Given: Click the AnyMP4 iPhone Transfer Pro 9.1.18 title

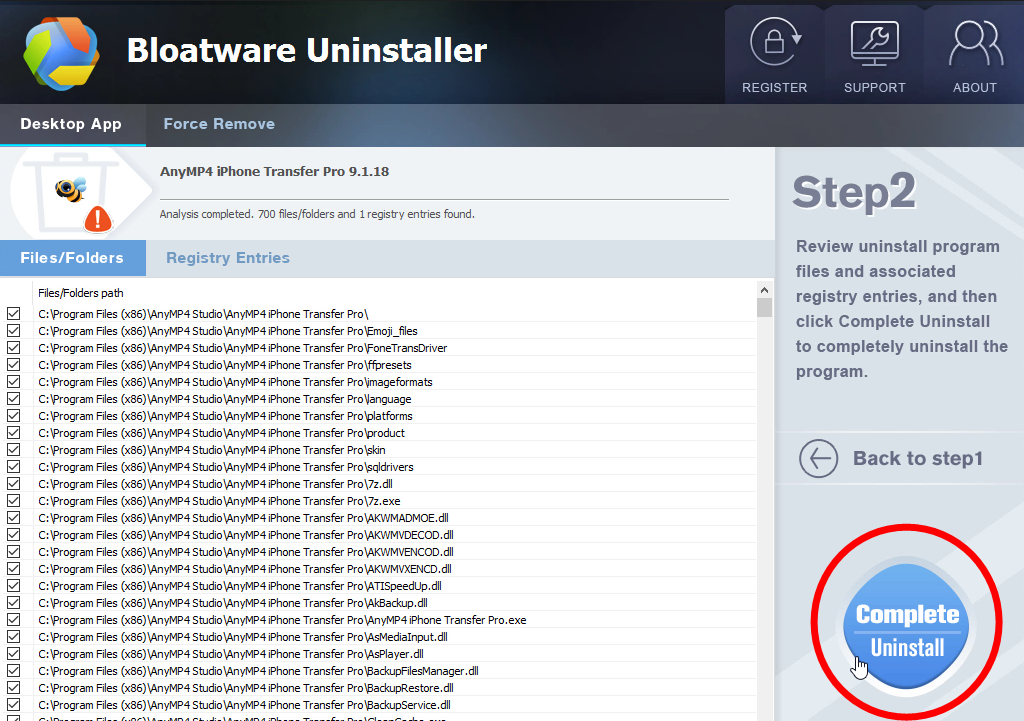Looking at the screenshot, I should pos(274,172).
